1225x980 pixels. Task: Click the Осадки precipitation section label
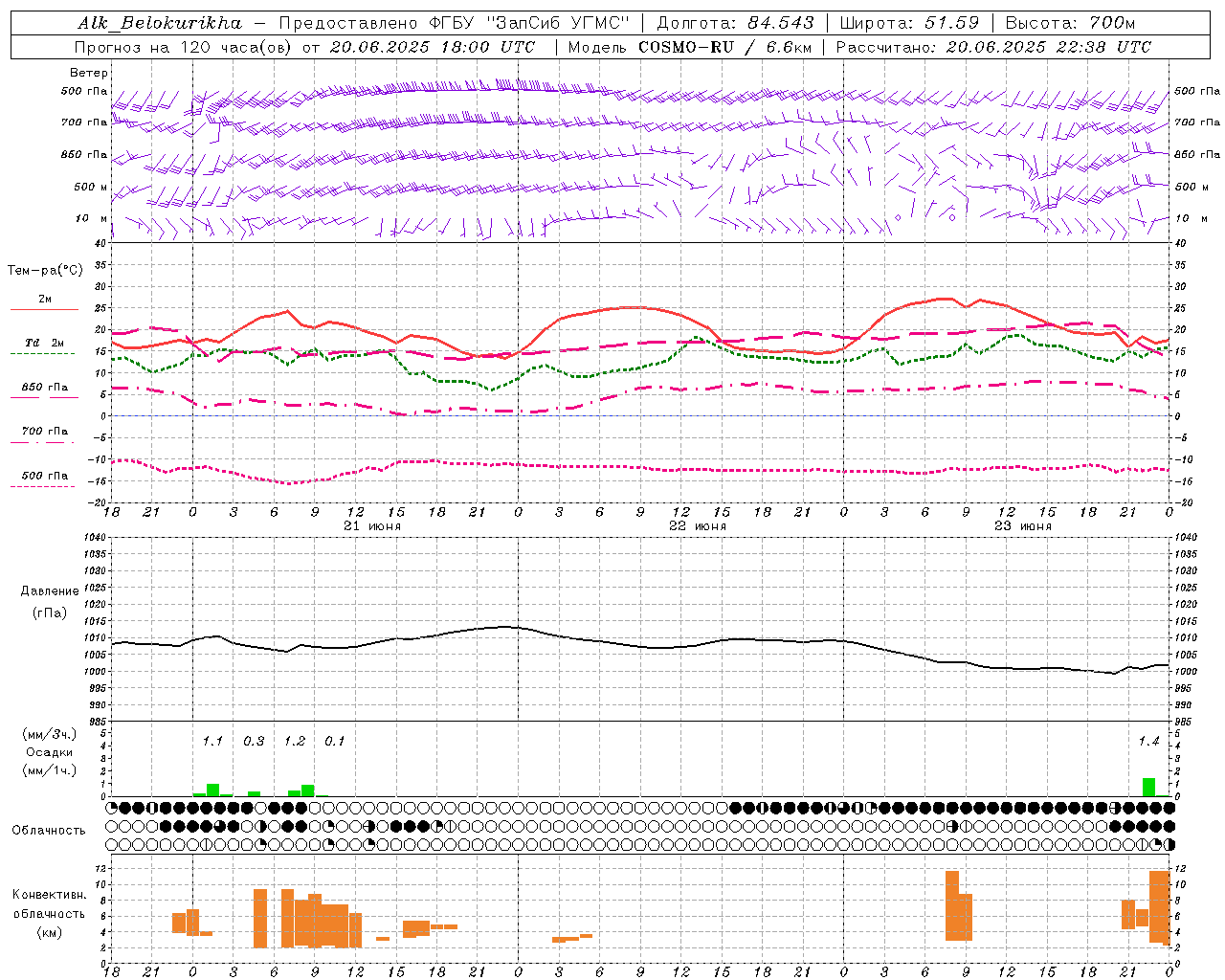(x=49, y=753)
